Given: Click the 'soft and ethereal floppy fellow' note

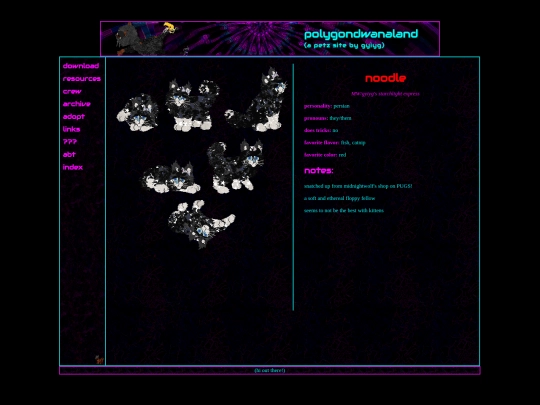Looking at the screenshot, I should [x=339, y=198].
